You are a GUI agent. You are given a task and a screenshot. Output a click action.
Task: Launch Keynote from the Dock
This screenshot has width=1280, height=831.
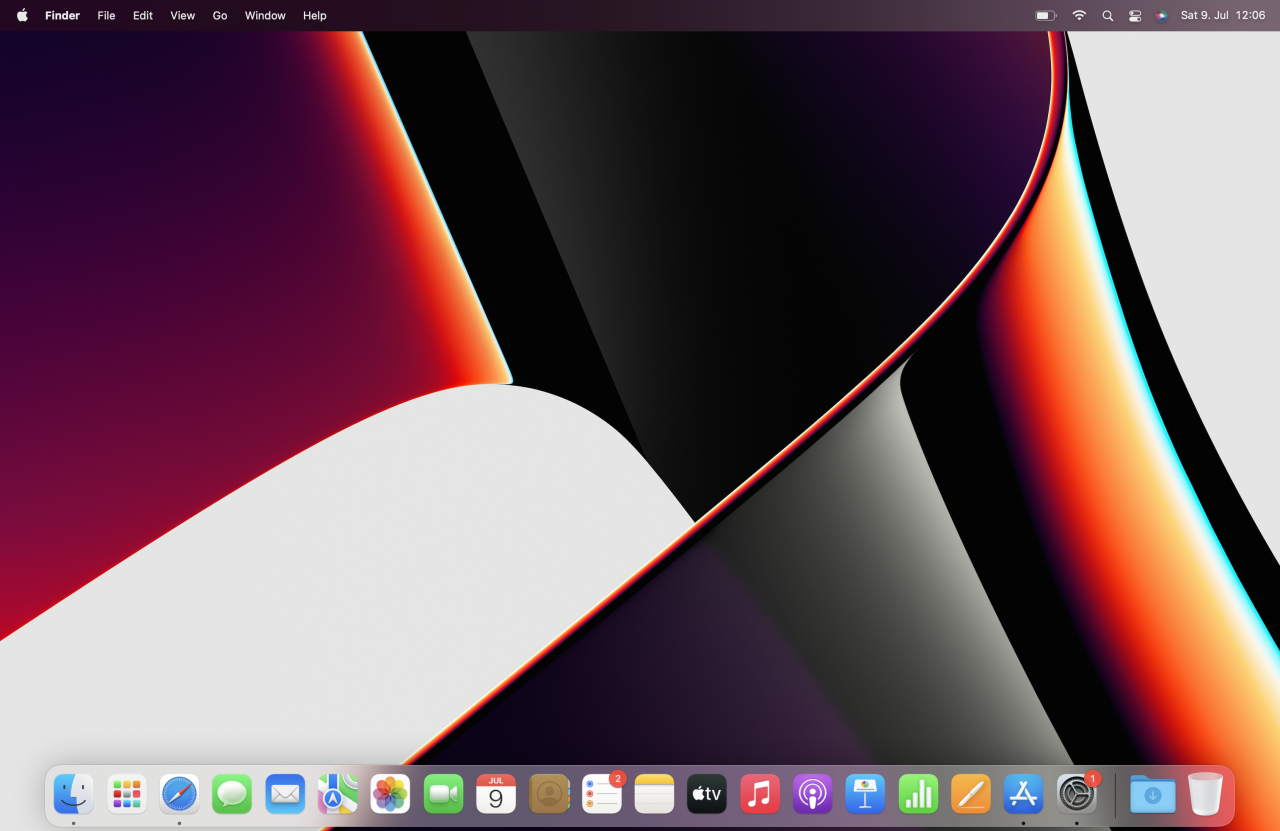coord(865,794)
